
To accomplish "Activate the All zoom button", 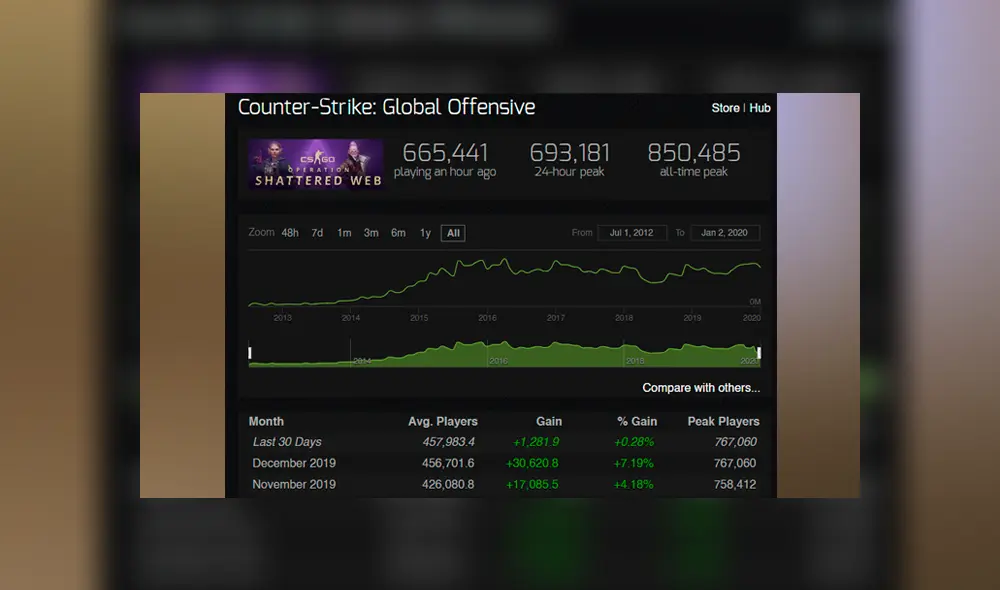I will pyautogui.click(x=452, y=232).
